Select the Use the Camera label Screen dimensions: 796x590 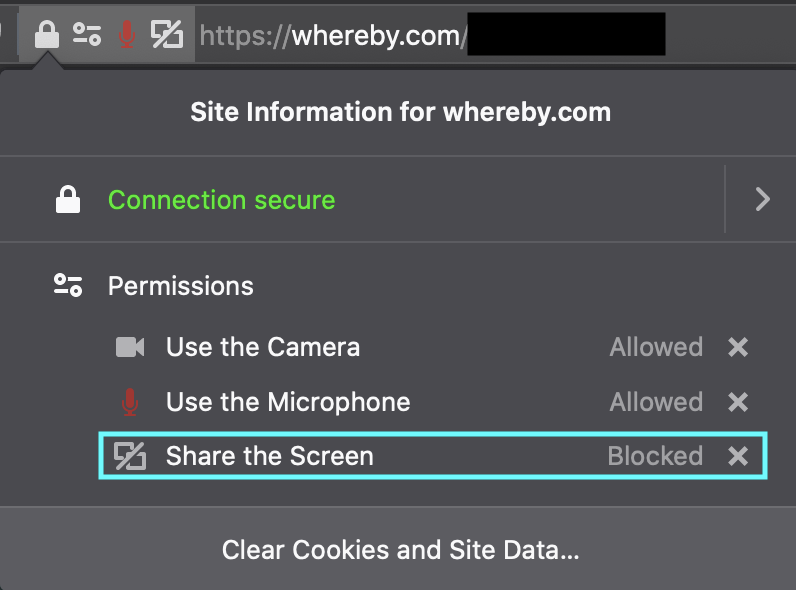point(263,348)
